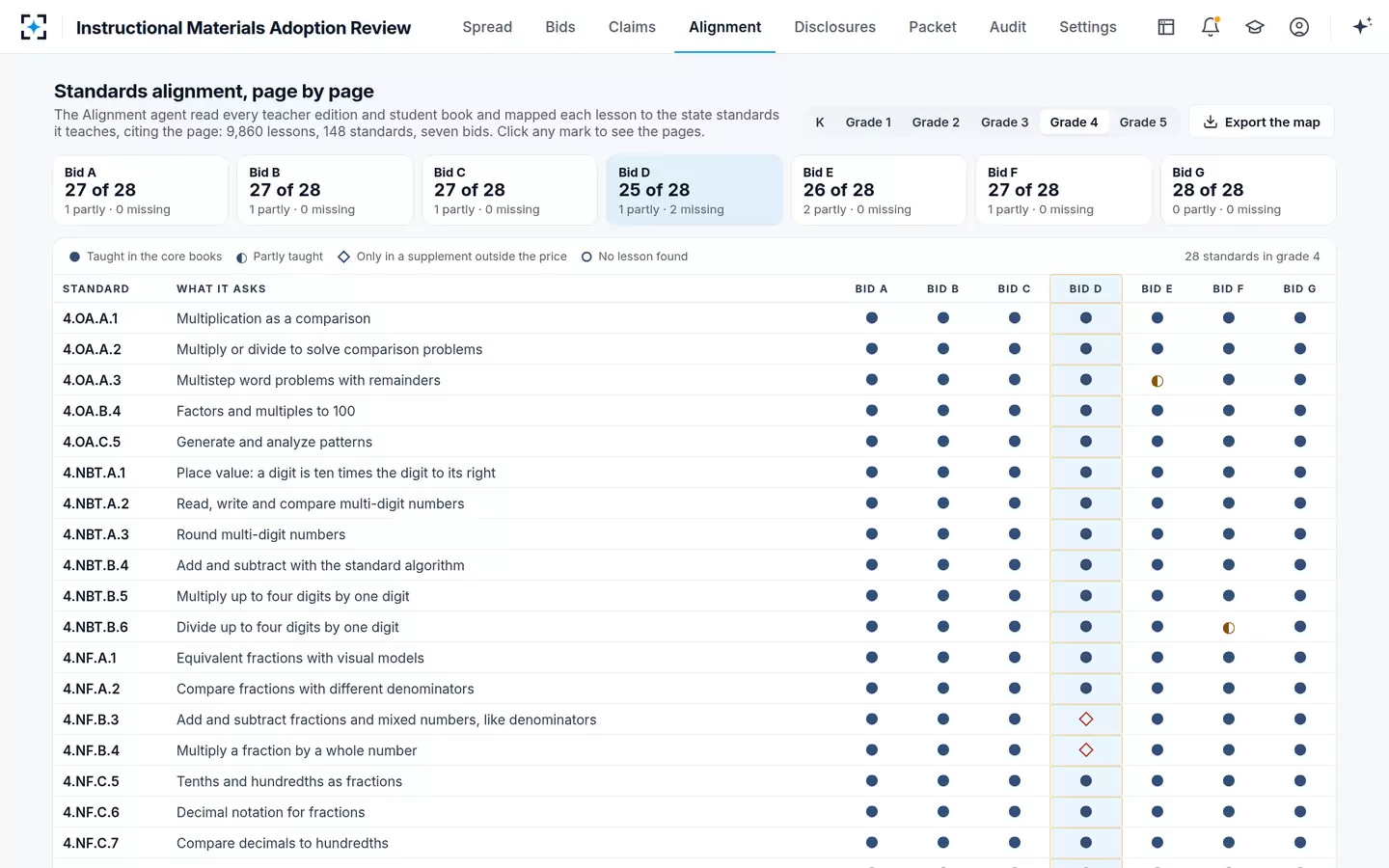Click Bid F's partly taught mark for 4.NBT.B.6
The image size is (1389, 868).
pos(1229,628)
